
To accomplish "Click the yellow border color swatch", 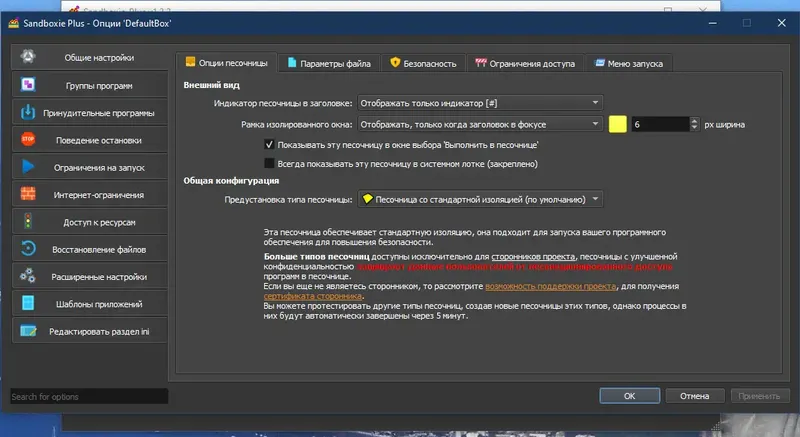I will [x=617, y=124].
